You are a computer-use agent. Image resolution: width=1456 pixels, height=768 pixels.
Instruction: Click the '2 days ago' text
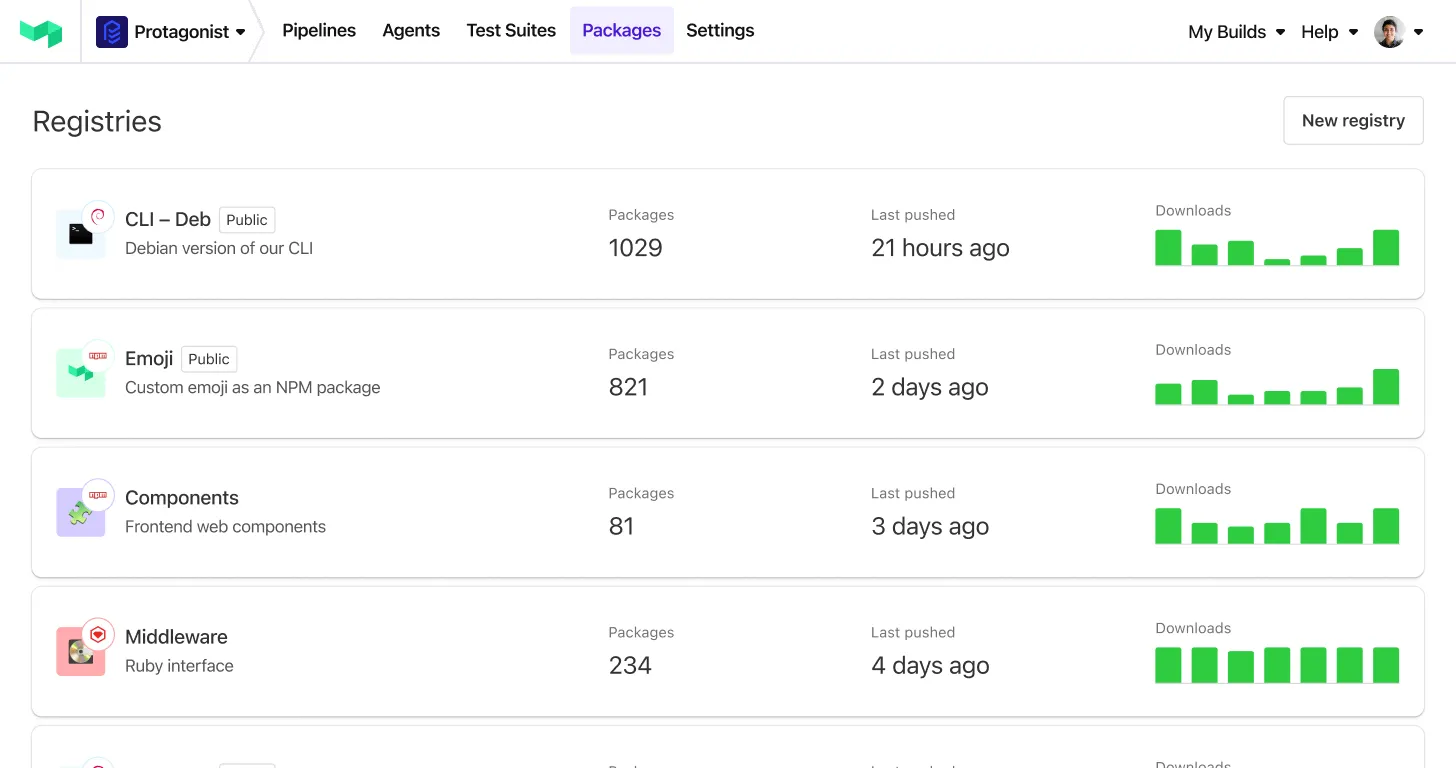[x=930, y=387]
